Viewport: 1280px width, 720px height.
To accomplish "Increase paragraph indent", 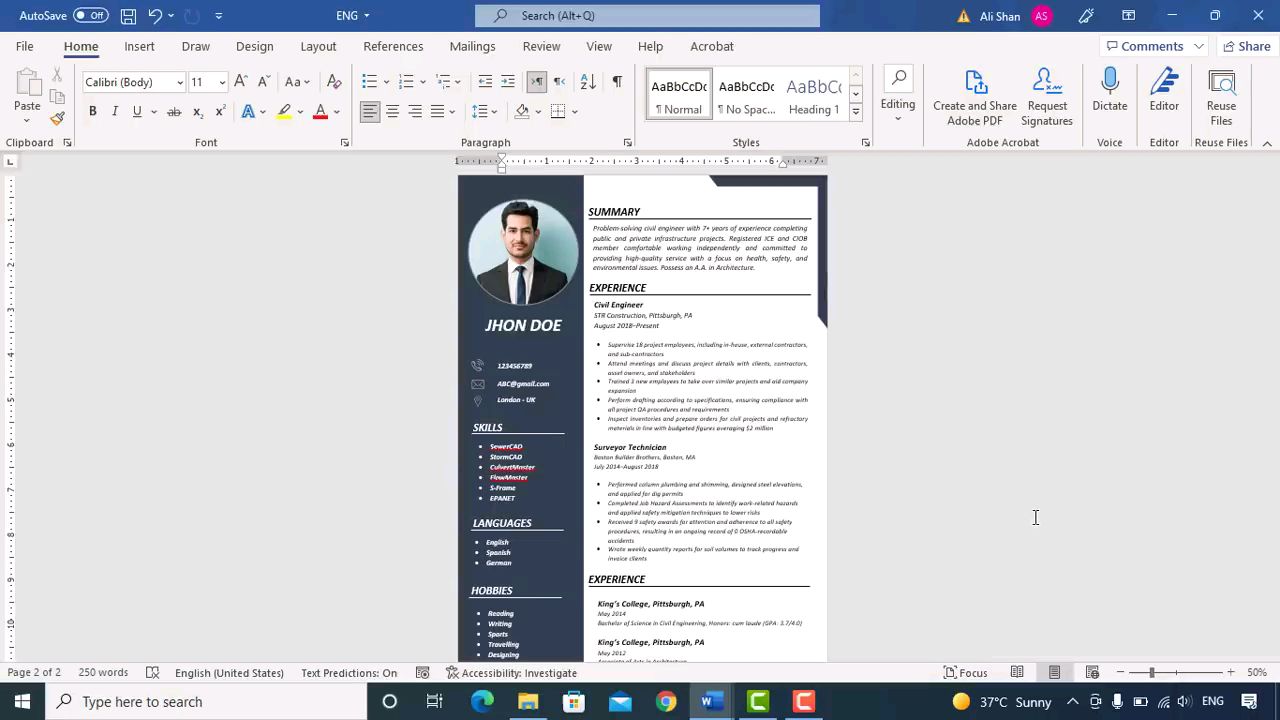I will click(508, 82).
